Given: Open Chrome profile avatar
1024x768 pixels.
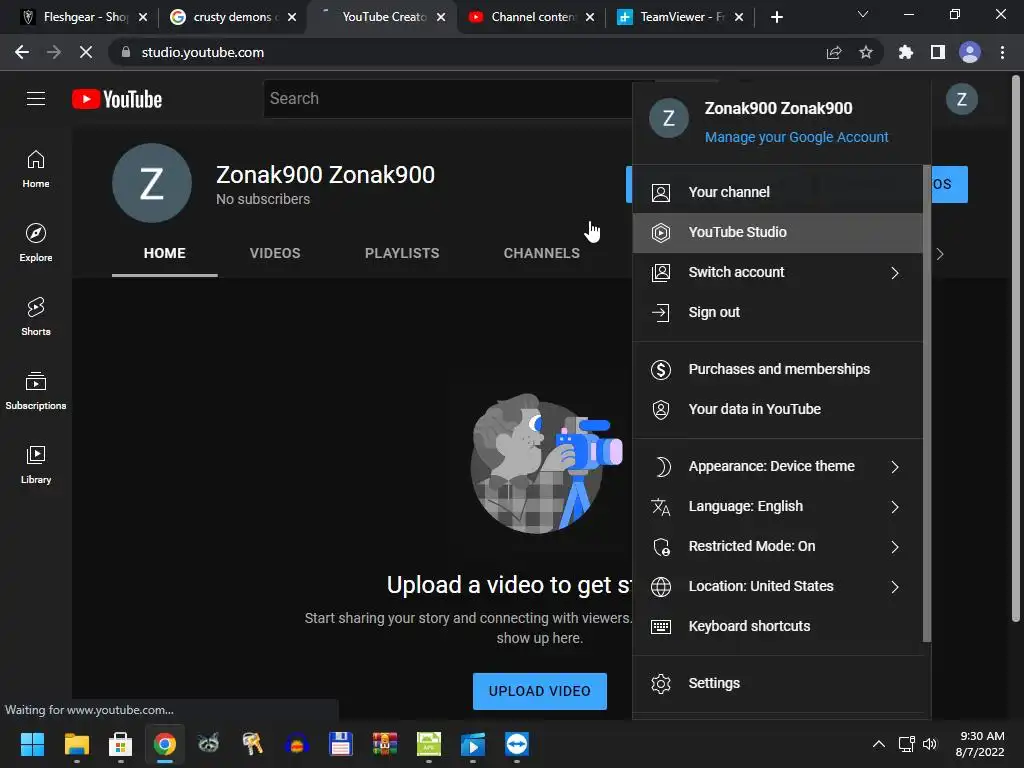Looking at the screenshot, I should point(969,52).
